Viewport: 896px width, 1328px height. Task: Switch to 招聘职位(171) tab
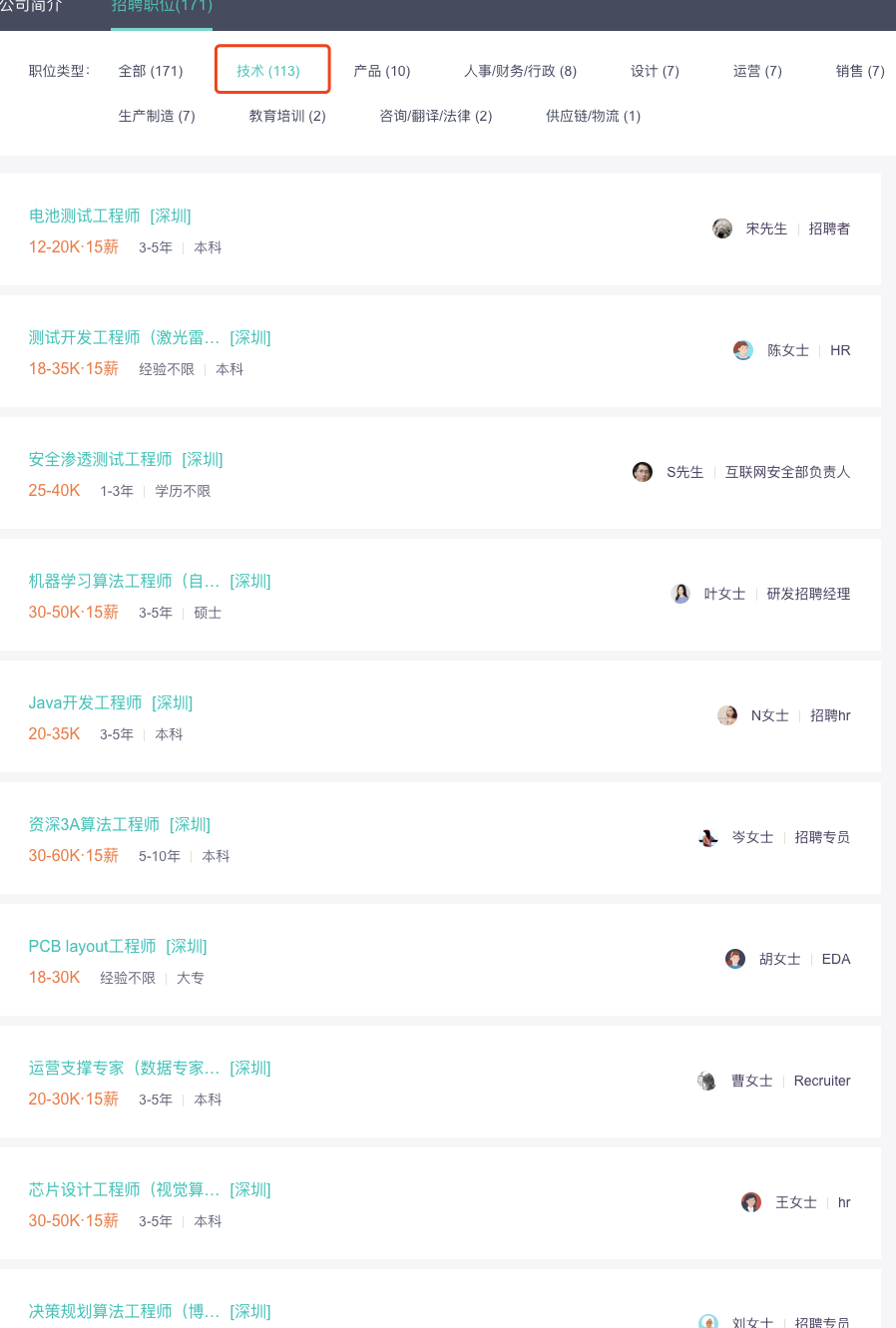click(x=162, y=6)
